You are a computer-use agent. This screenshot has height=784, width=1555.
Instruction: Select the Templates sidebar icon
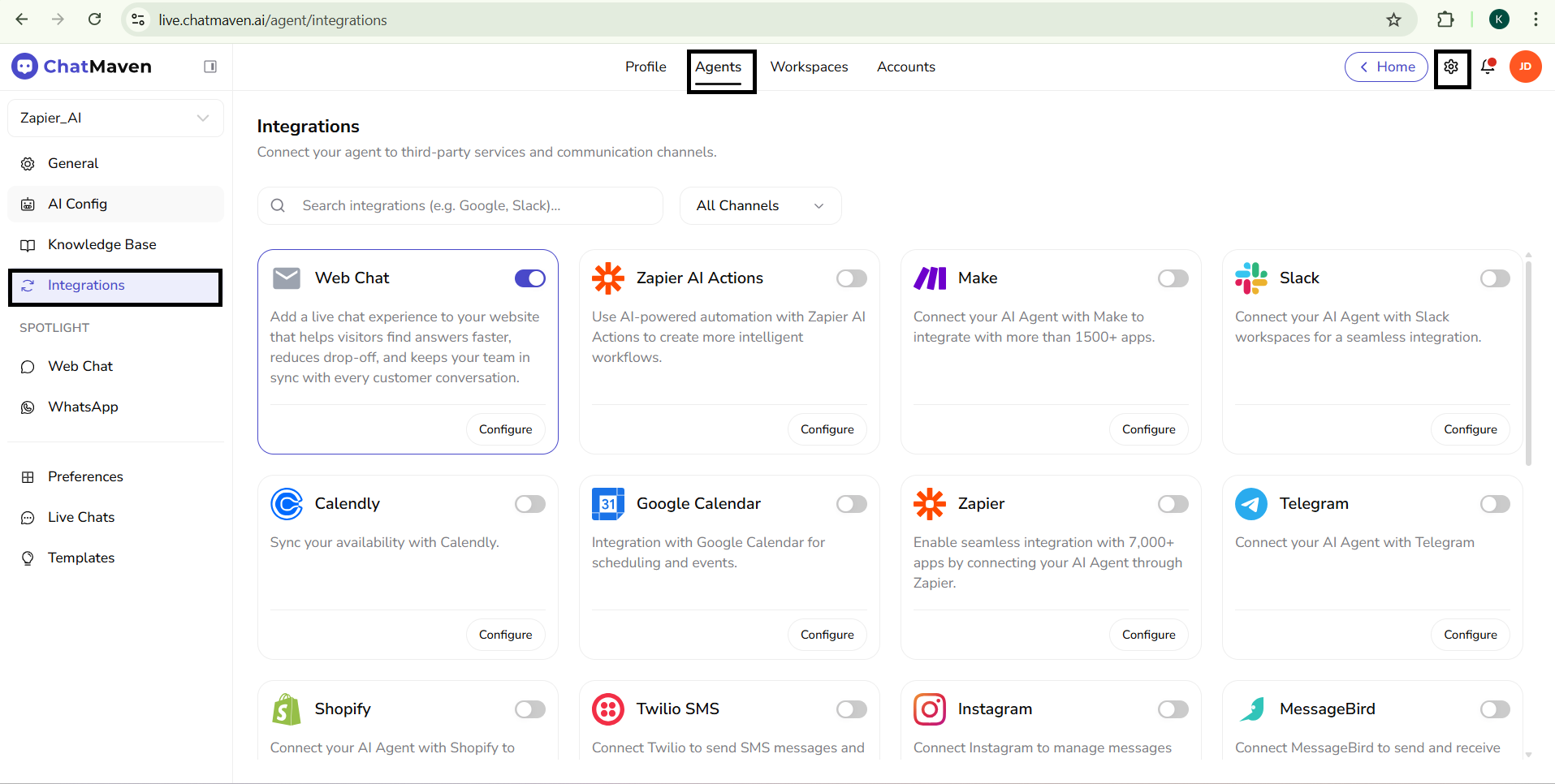click(x=28, y=558)
